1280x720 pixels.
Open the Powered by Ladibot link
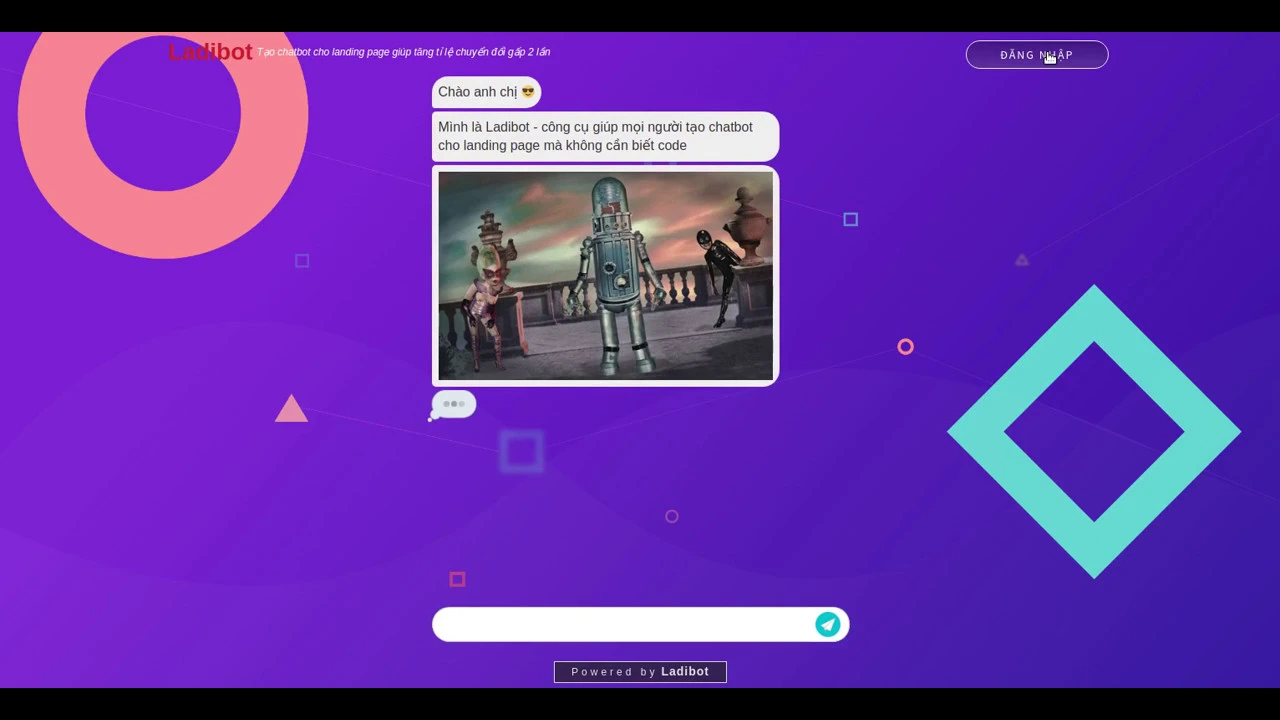click(x=640, y=672)
